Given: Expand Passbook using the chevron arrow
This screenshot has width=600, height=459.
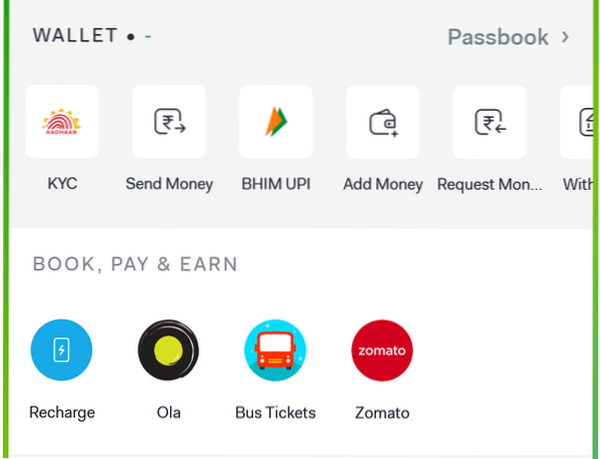Looking at the screenshot, I should coord(566,37).
